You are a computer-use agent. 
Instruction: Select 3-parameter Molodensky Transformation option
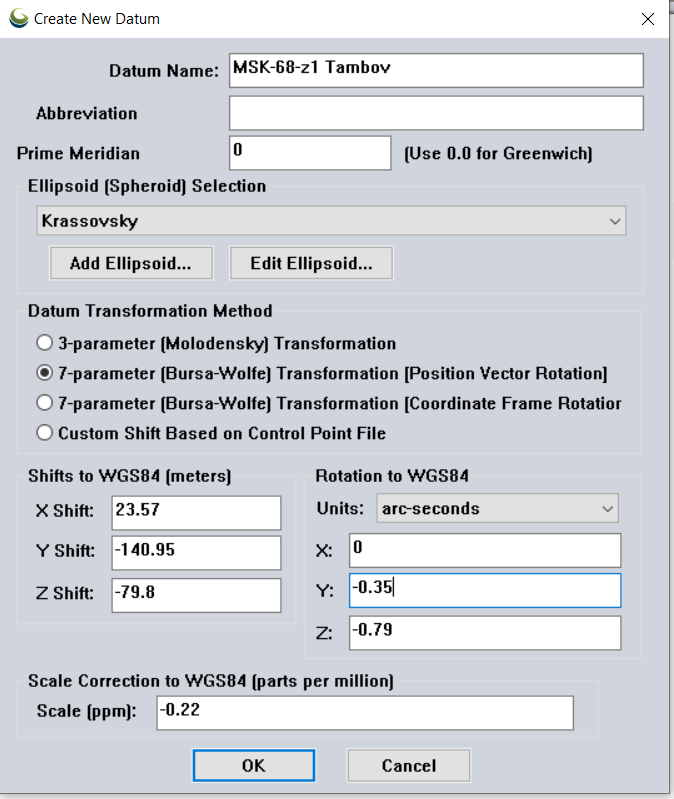(x=44, y=343)
